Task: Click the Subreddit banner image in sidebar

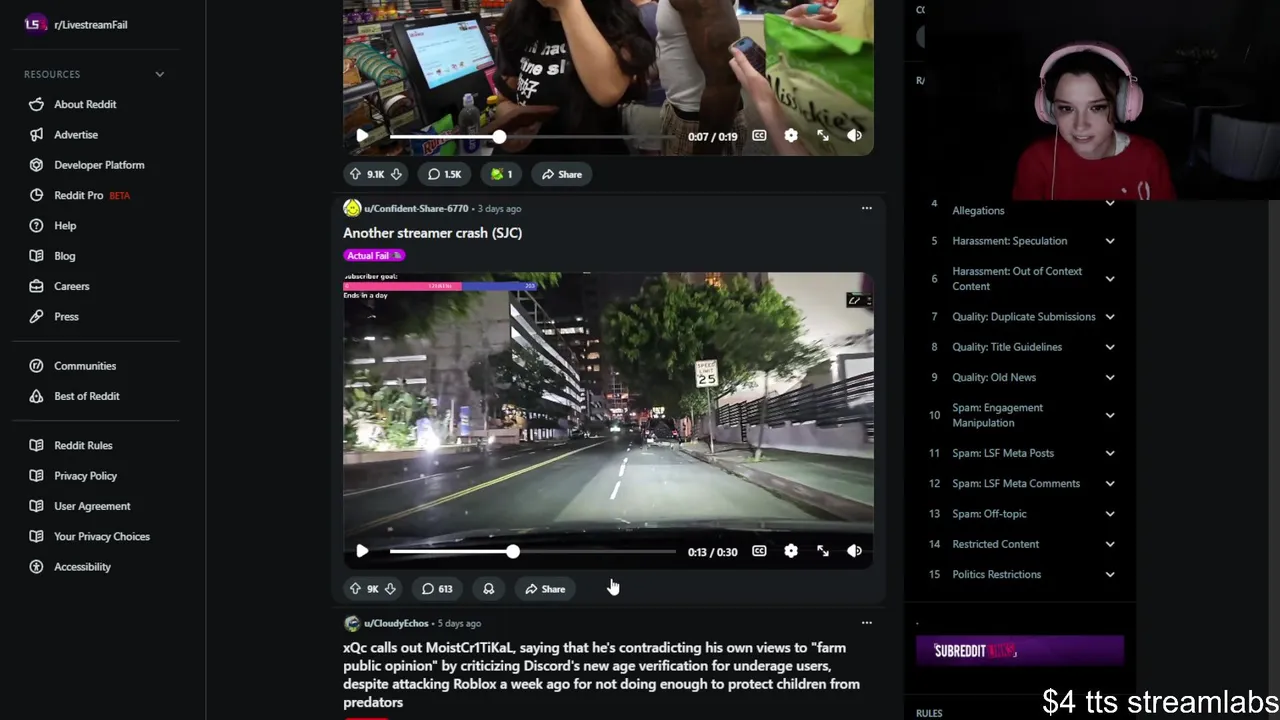Action: click(1020, 651)
